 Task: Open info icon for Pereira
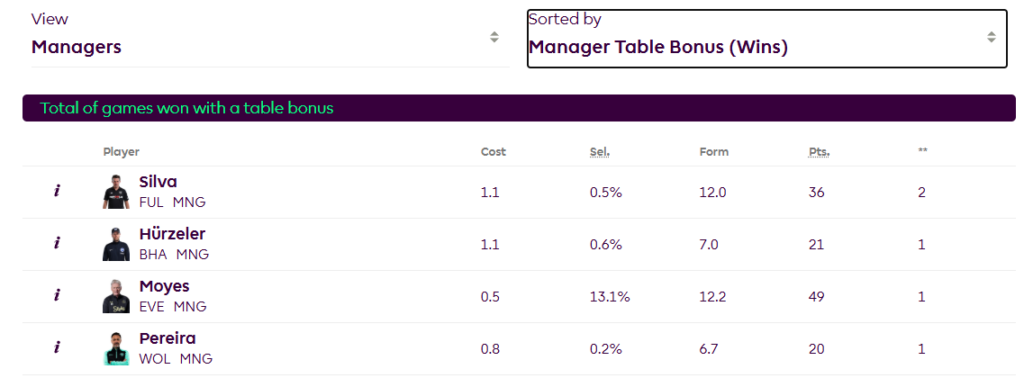tap(57, 348)
